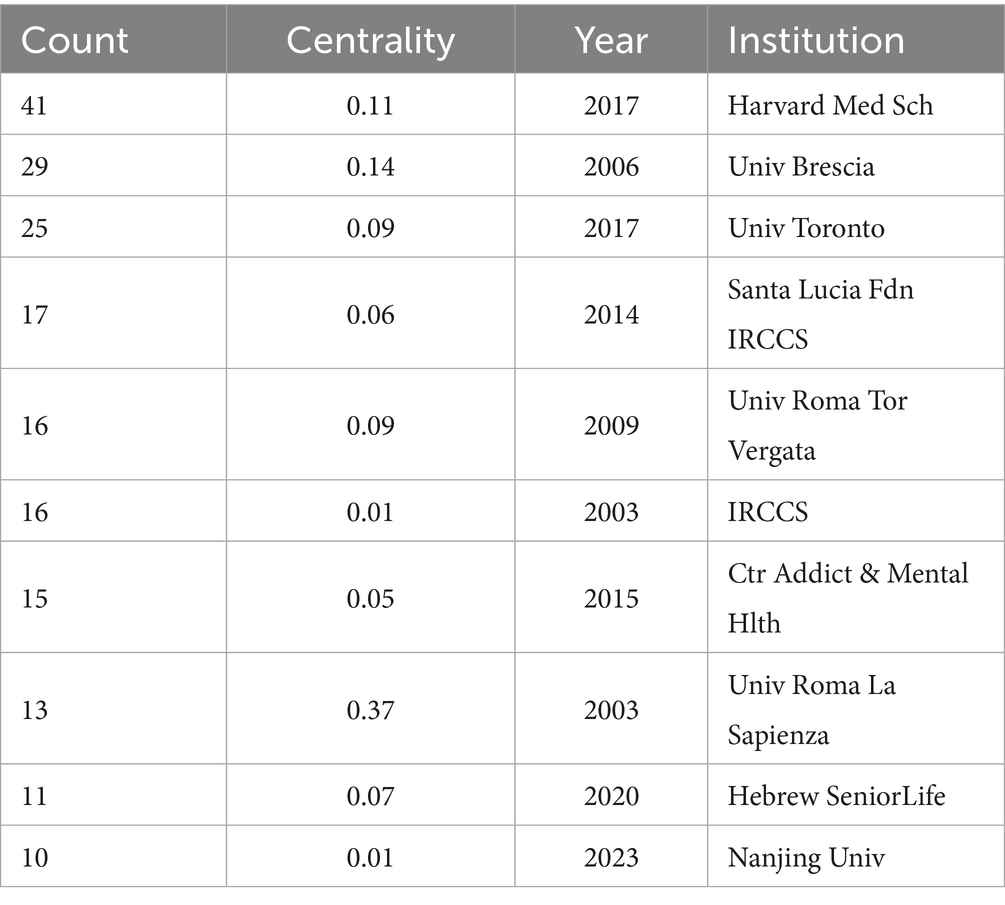
Task: Click the centrality value 0.37
Action: tap(370, 710)
